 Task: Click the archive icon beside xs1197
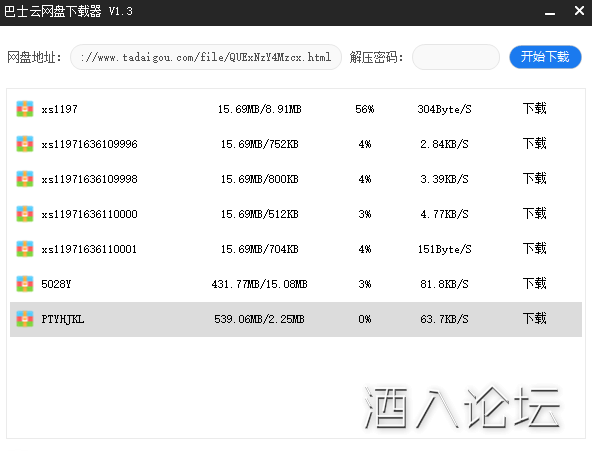click(x=25, y=109)
